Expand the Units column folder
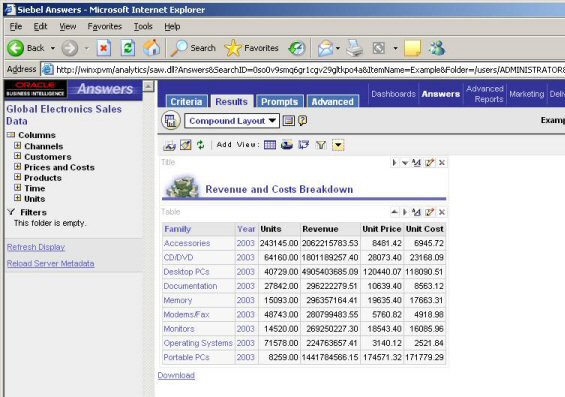 point(17,198)
